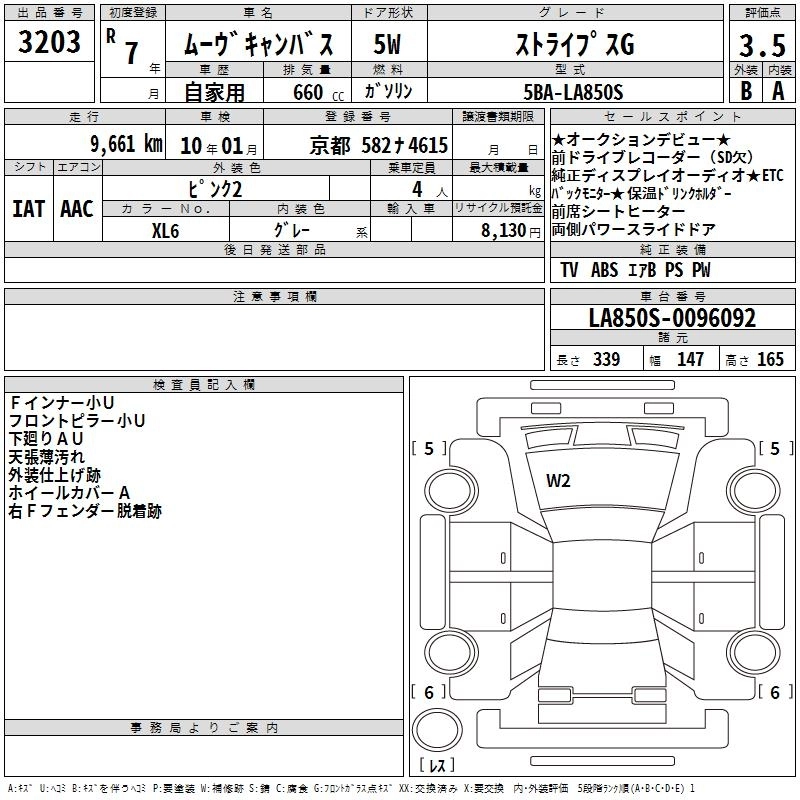Select the IAT shift type cell
Viewport: 800px width, 800px height.
[x=29, y=208]
